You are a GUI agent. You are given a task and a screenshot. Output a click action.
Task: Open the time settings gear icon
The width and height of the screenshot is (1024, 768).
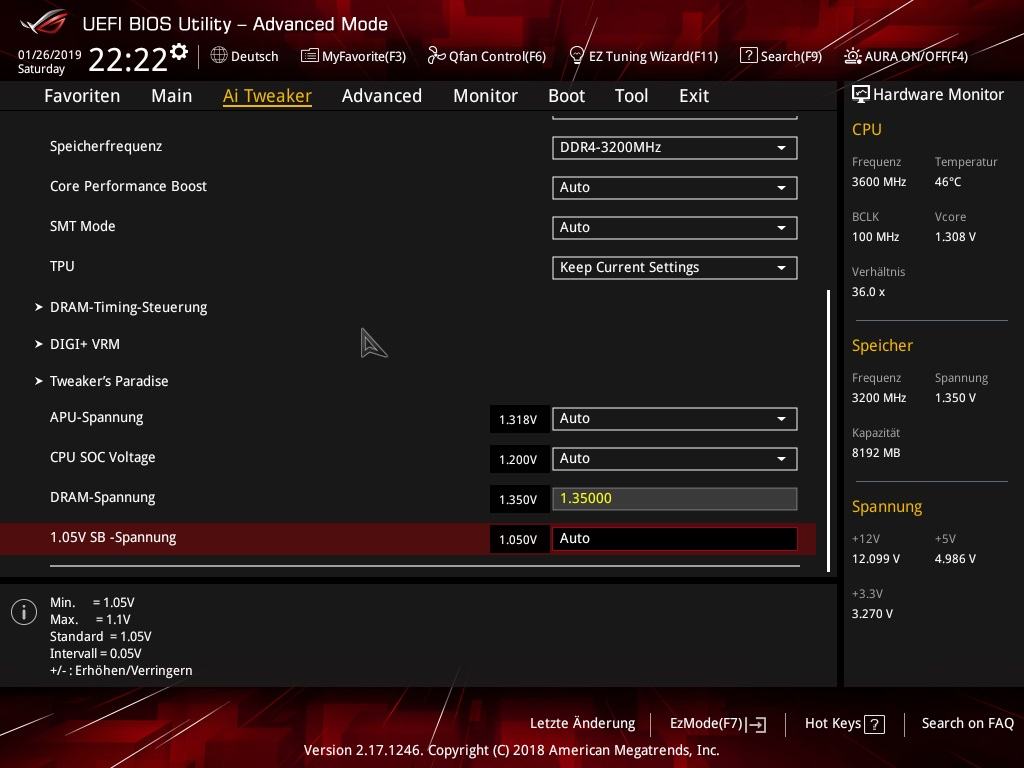click(179, 51)
